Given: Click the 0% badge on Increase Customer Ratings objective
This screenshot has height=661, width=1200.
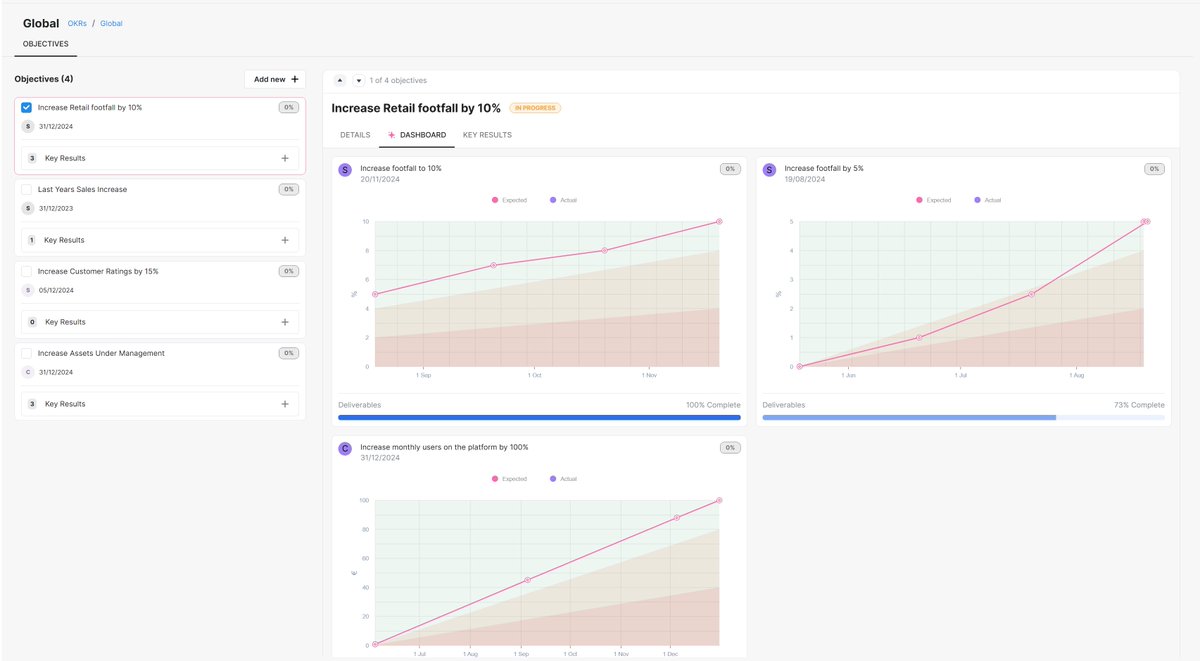Looking at the screenshot, I should pyautogui.click(x=288, y=271).
